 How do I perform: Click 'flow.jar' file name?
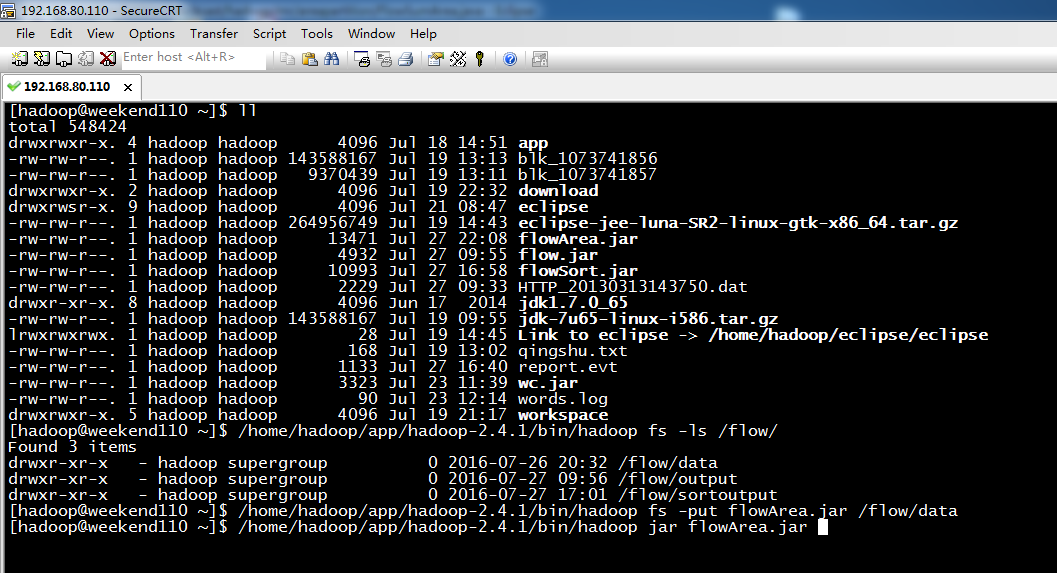click(x=557, y=255)
